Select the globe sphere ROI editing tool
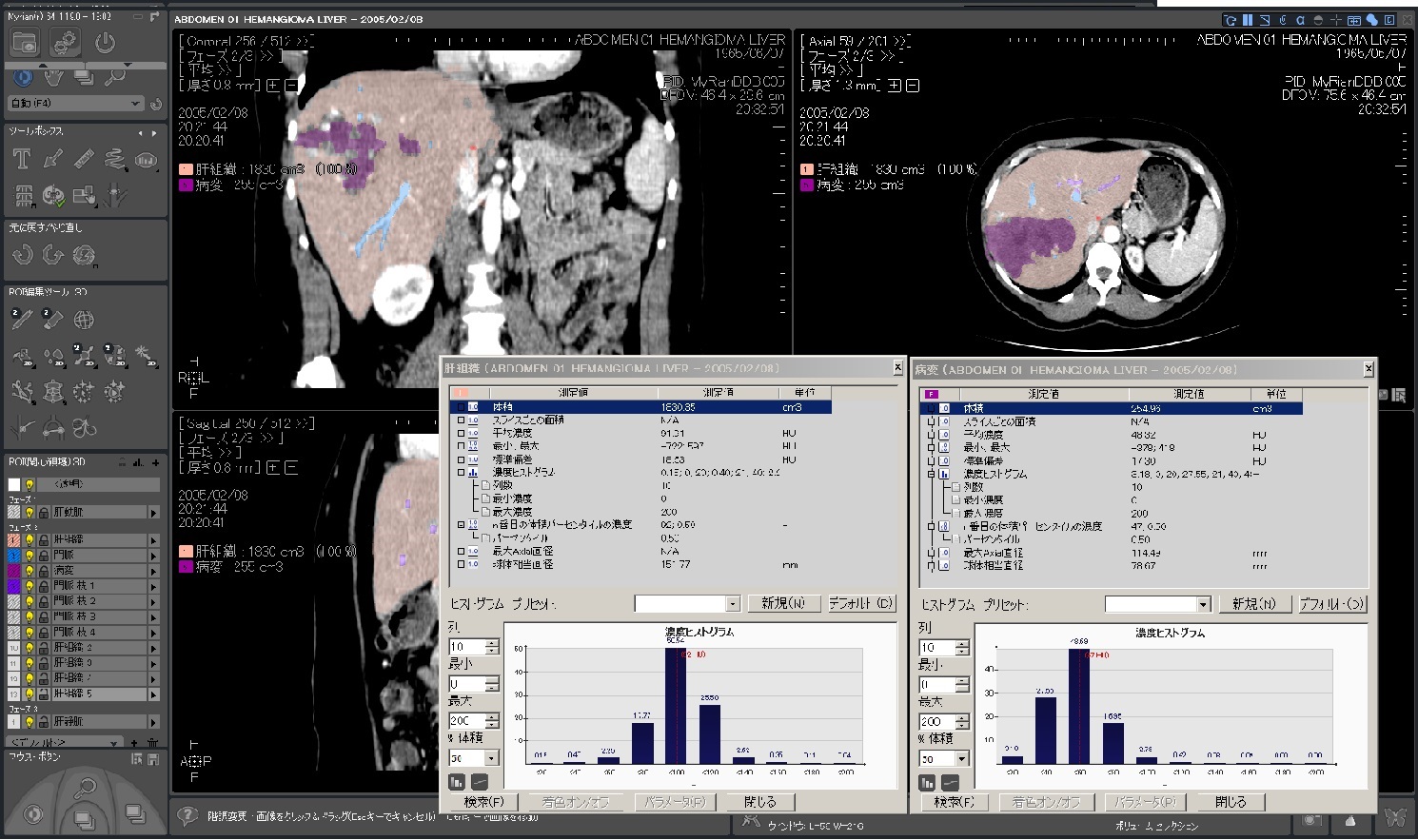Viewport: 1418px width, 840px height. [x=84, y=320]
